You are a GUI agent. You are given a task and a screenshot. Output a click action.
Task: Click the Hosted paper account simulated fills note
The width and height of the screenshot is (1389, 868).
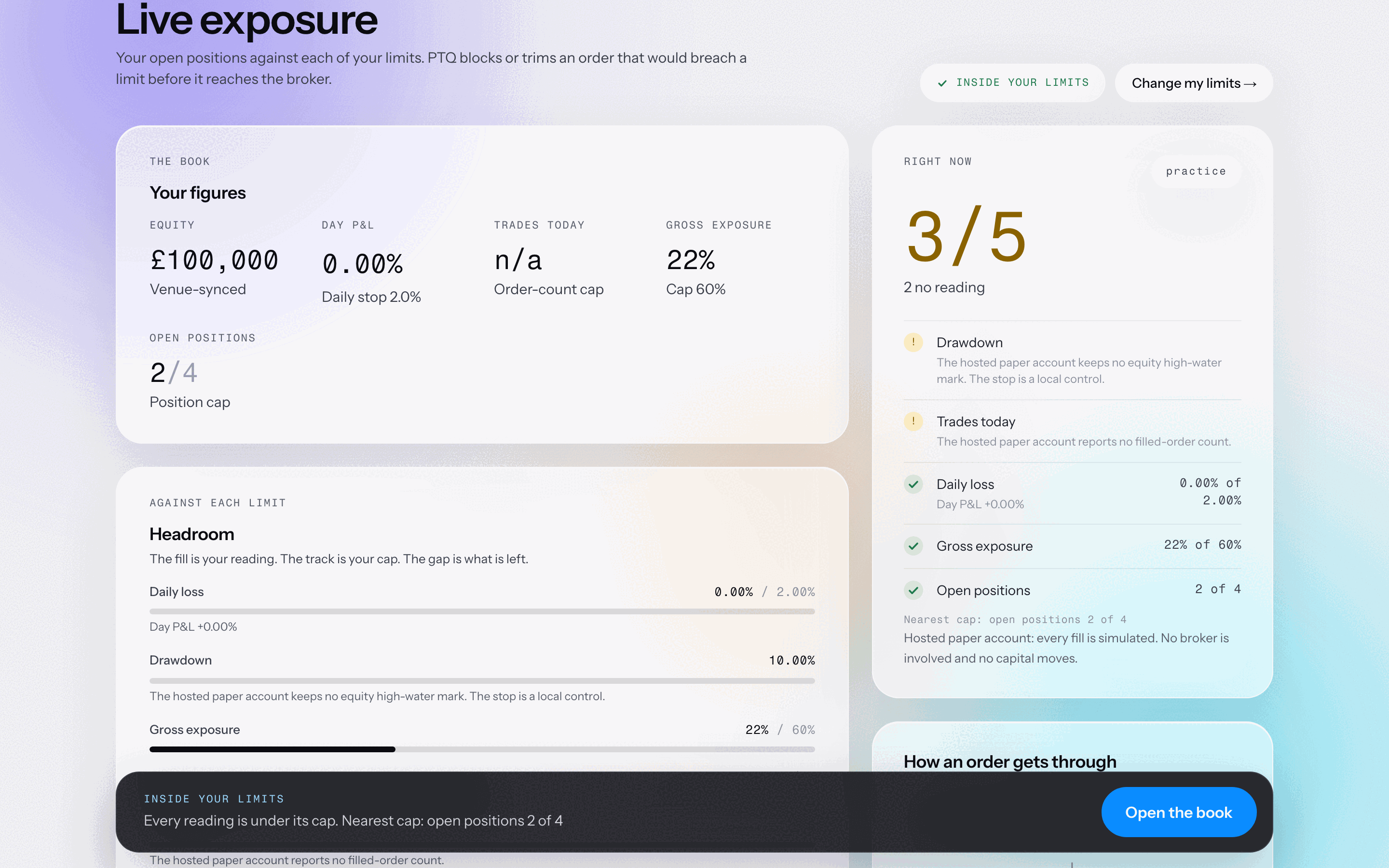click(1066, 648)
